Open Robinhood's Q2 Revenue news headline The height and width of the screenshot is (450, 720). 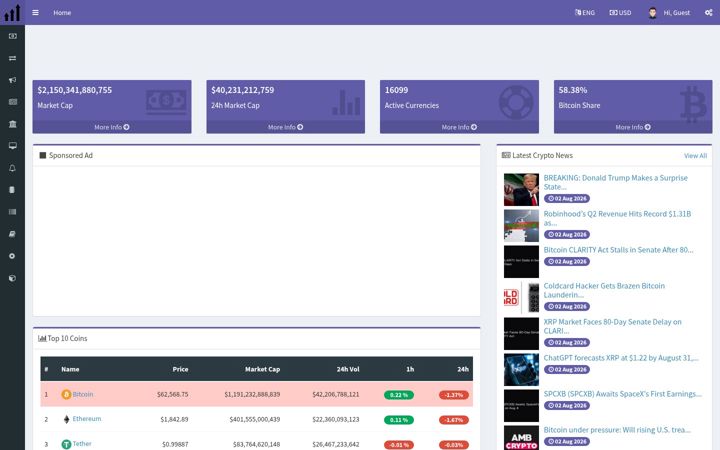point(617,218)
